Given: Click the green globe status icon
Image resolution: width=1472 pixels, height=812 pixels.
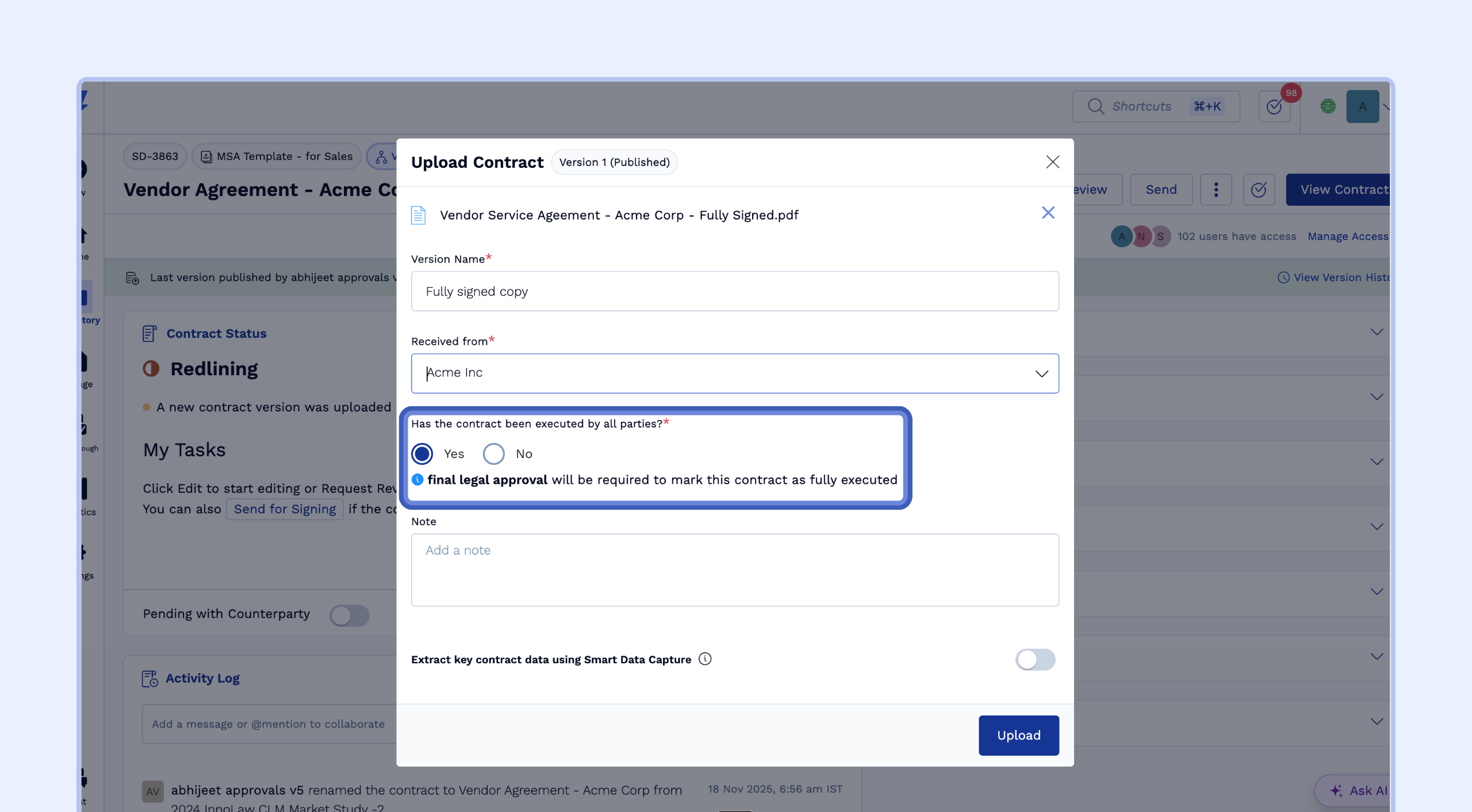Looking at the screenshot, I should (x=1328, y=106).
